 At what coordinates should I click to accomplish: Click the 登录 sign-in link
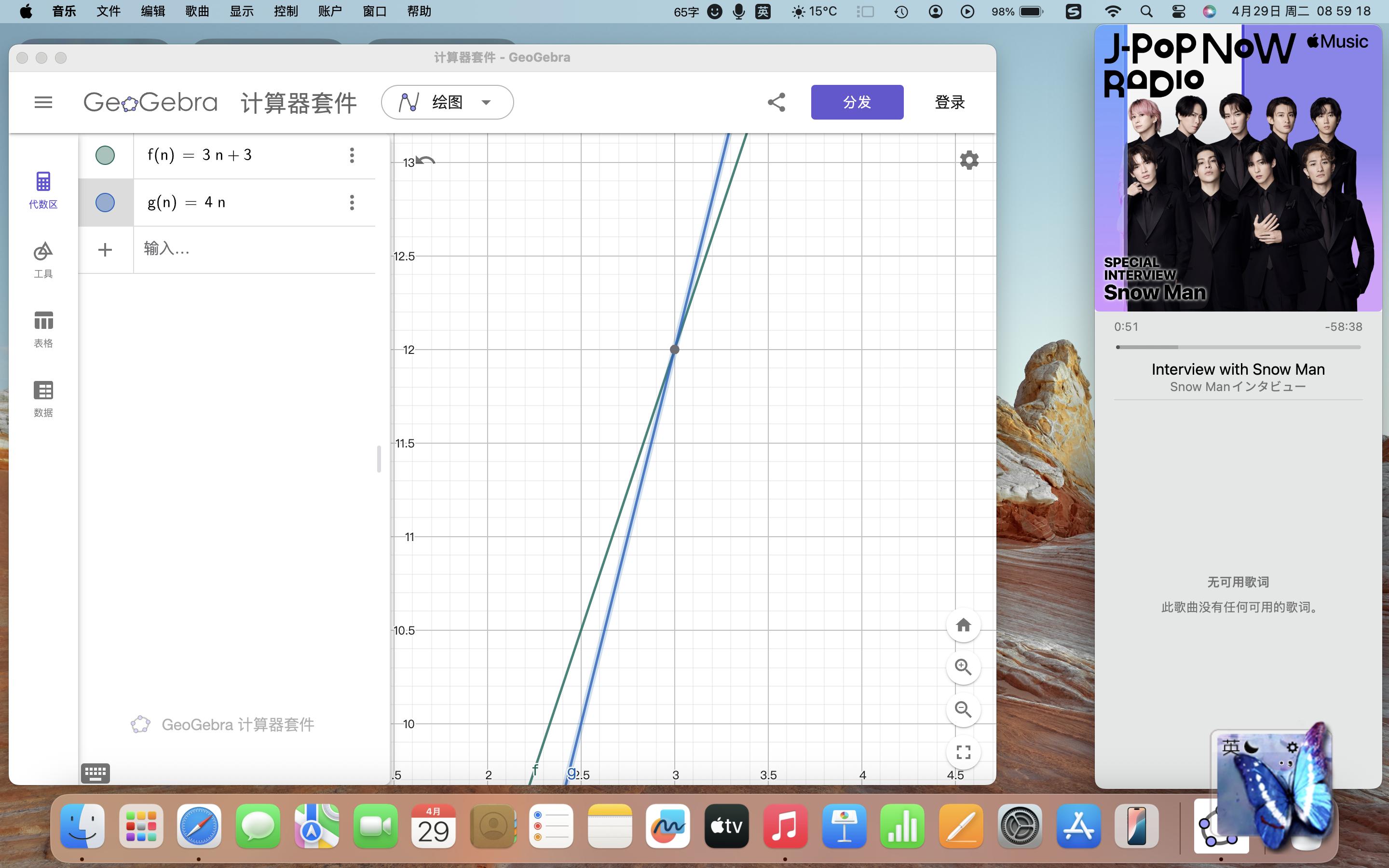pyautogui.click(x=949, y=102)
